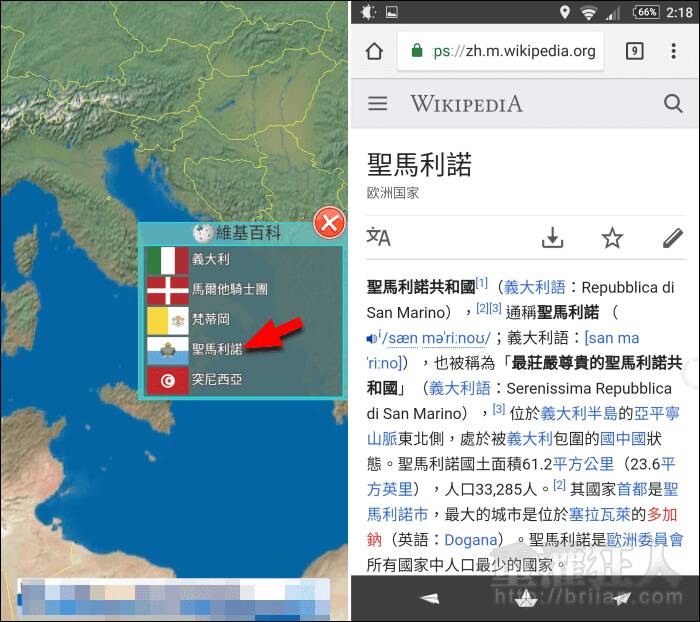Open Wikipedia search

673,104
